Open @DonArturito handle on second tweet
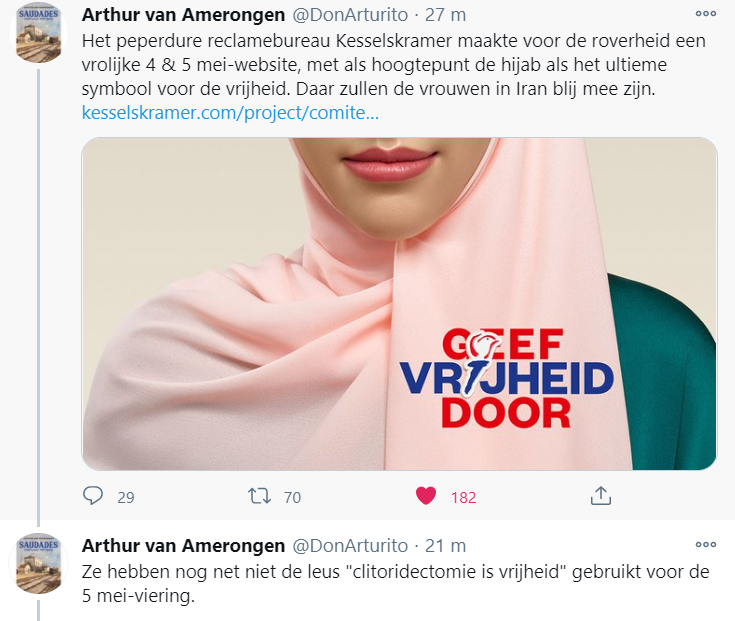Image resolution: width=735 pixels, height=621 pixels. pyautogui.click(x=350, y=546)
